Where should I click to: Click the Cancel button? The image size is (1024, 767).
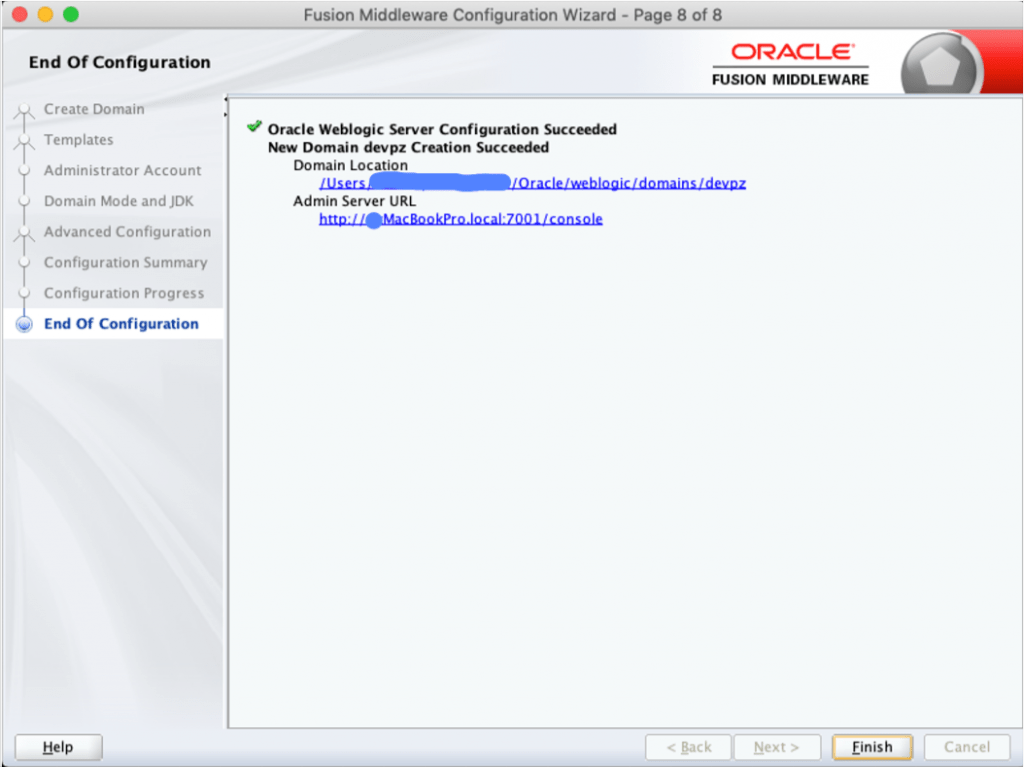[967, 747]
